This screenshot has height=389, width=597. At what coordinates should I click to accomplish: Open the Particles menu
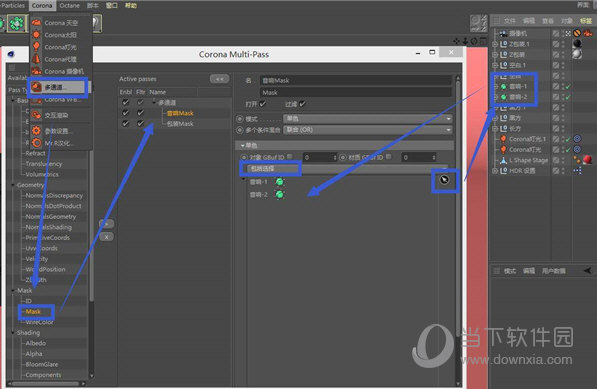click(13, 5)
